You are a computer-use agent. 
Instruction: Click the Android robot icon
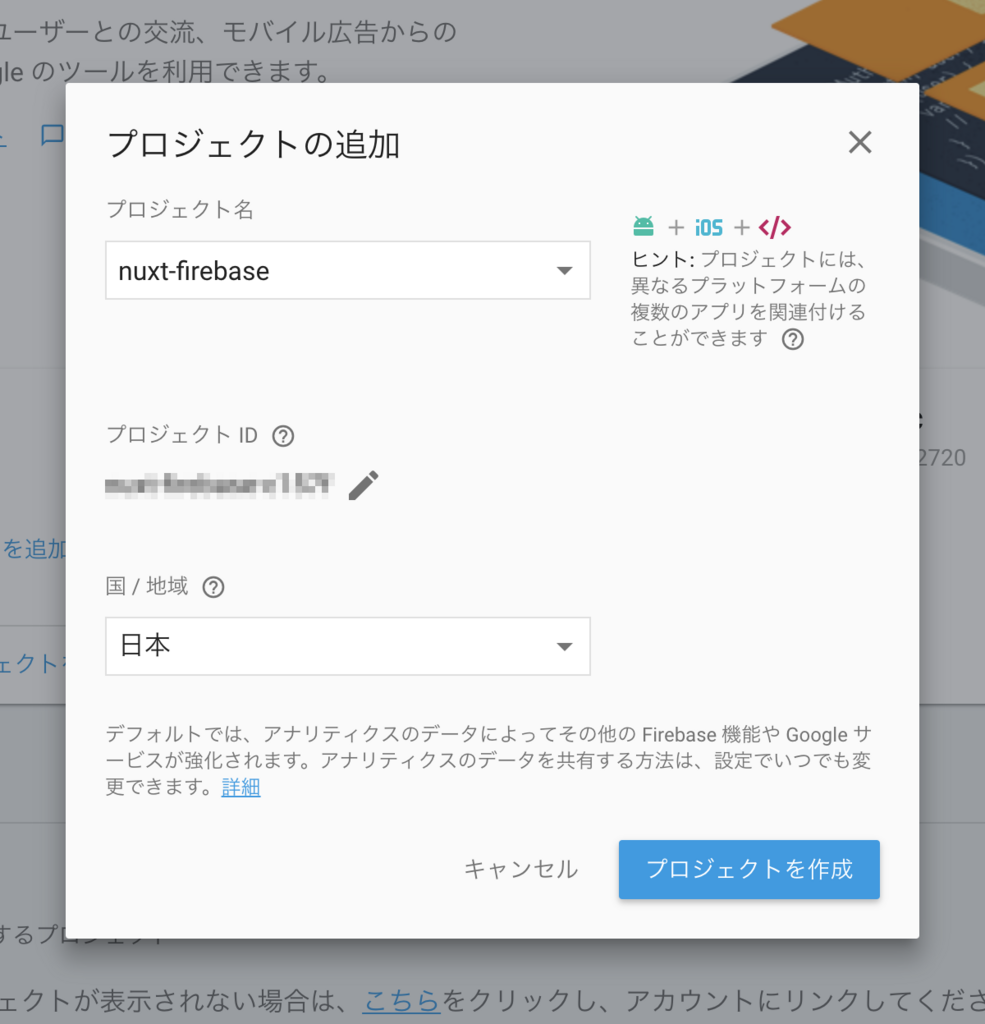643,227
